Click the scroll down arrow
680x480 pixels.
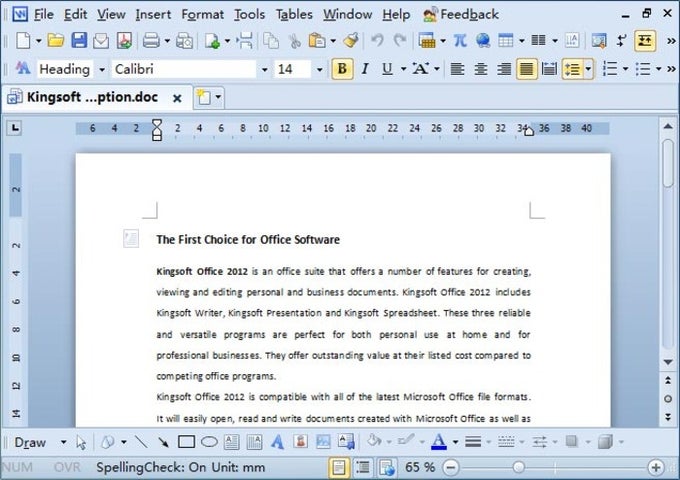[x=668, y=362]
